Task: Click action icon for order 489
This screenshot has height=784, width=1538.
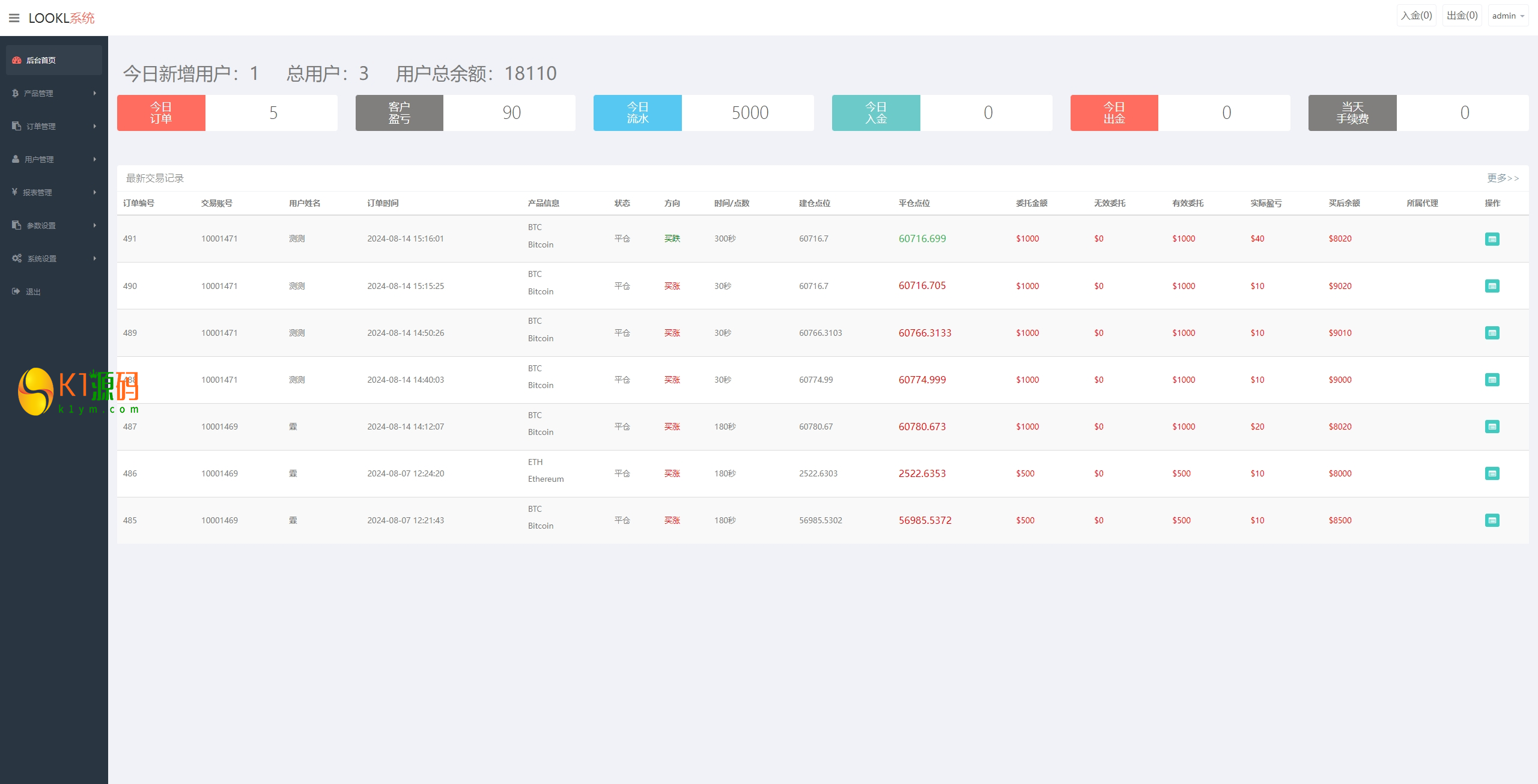Action: pos(1492,333)
